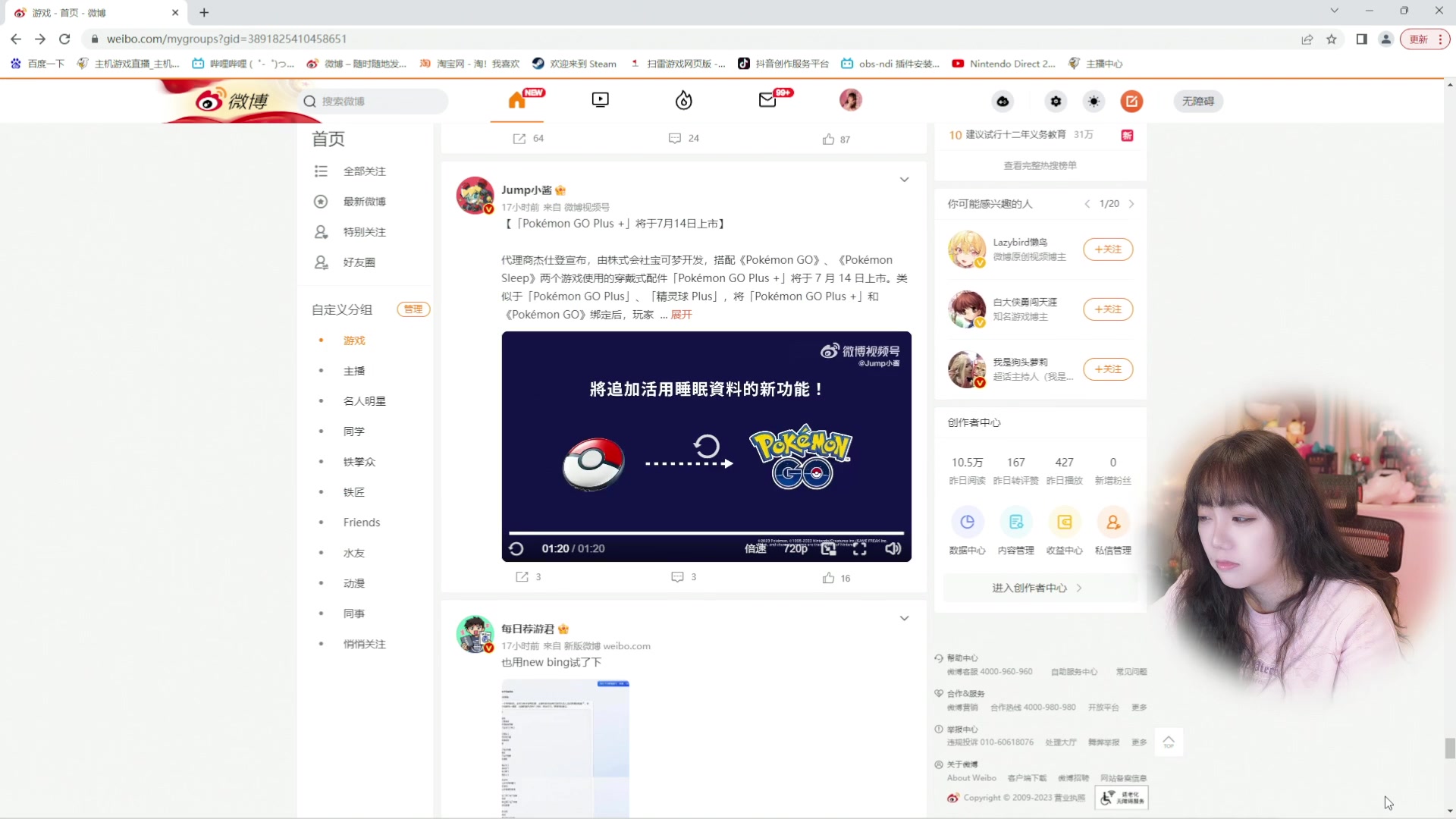Open the profile avatar in top nav
Viewport: 1456px width, 819px height.
(x=850, y=100)
